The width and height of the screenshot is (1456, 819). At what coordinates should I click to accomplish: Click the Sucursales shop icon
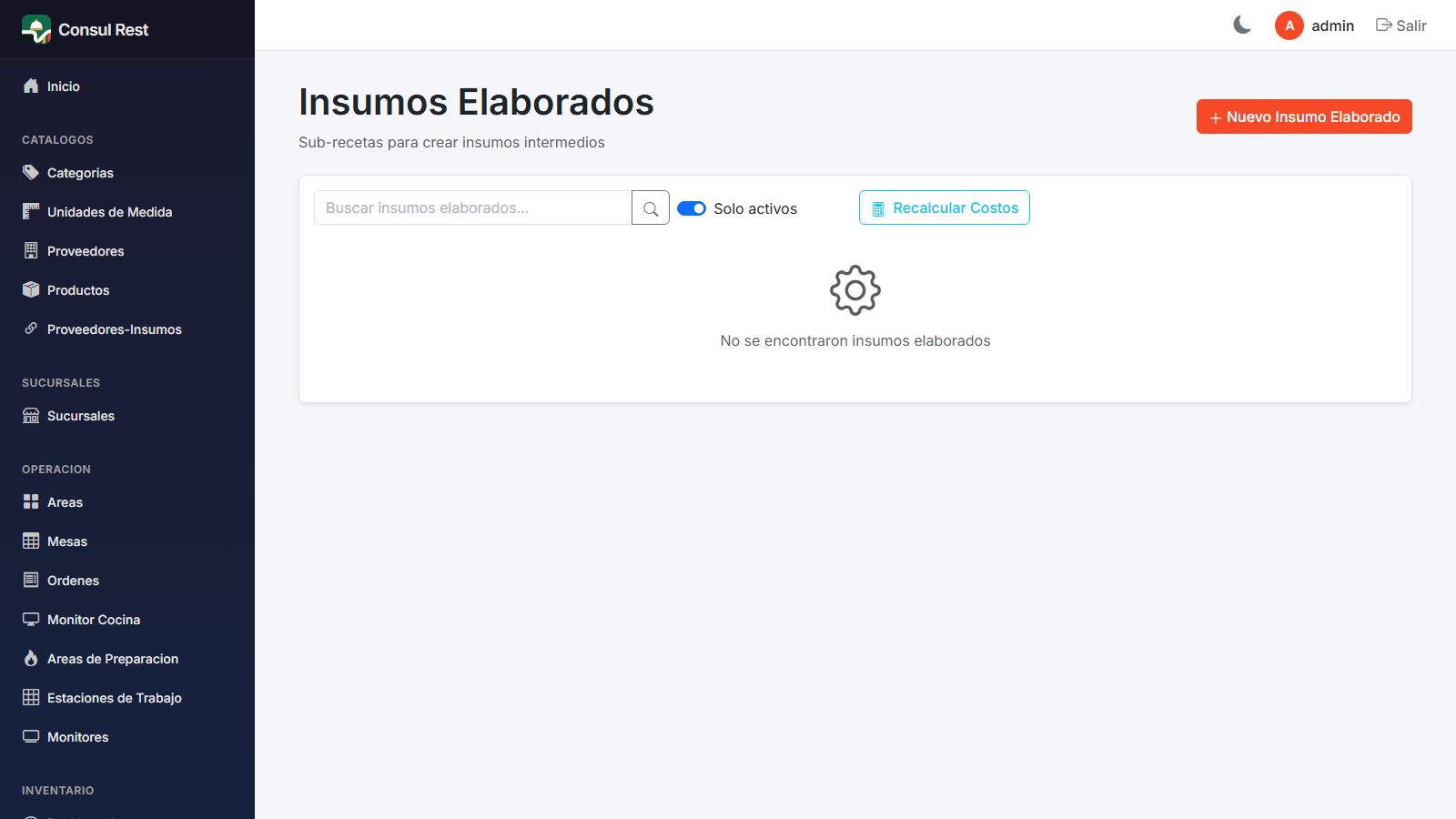point(31,415)
